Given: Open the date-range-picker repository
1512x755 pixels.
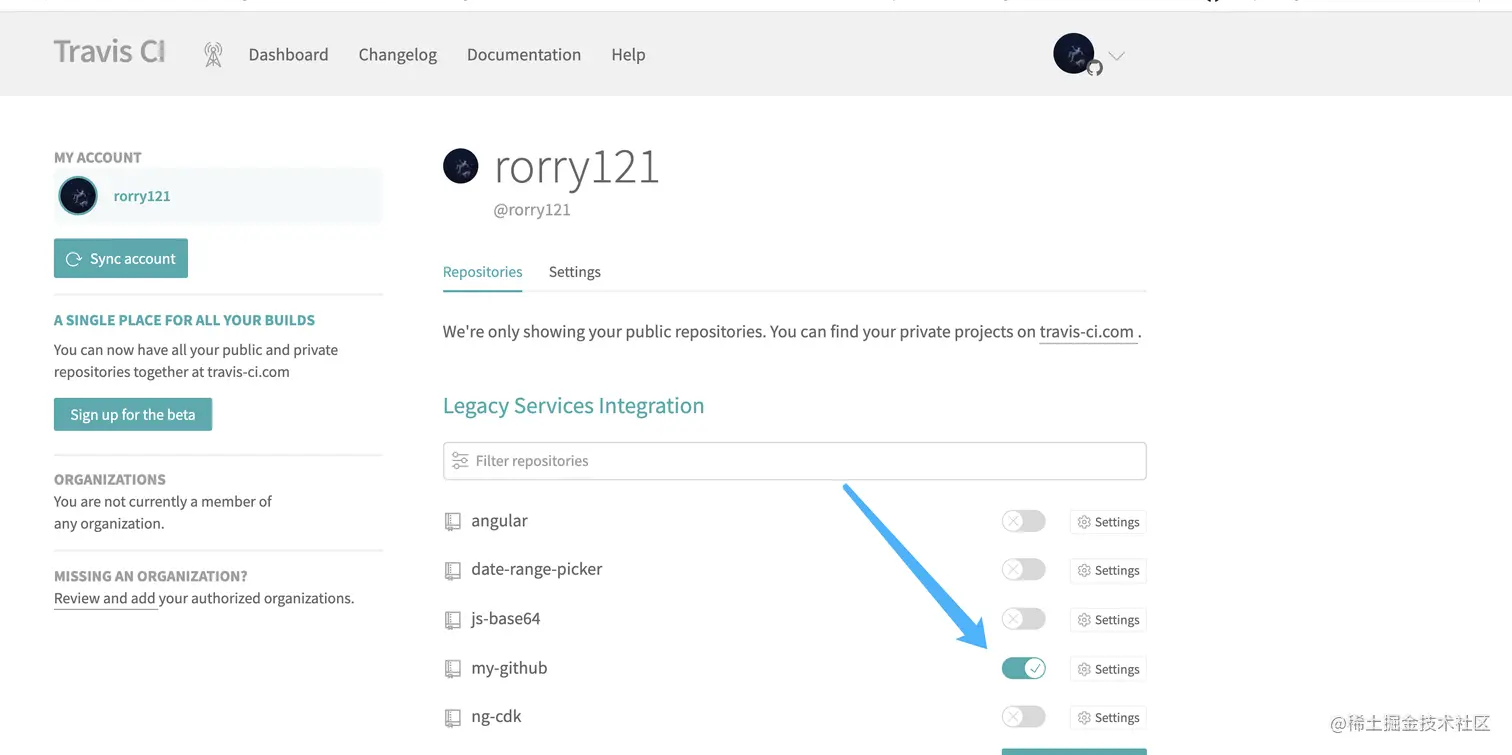Looking at the screenshot, I should [537, 569].
